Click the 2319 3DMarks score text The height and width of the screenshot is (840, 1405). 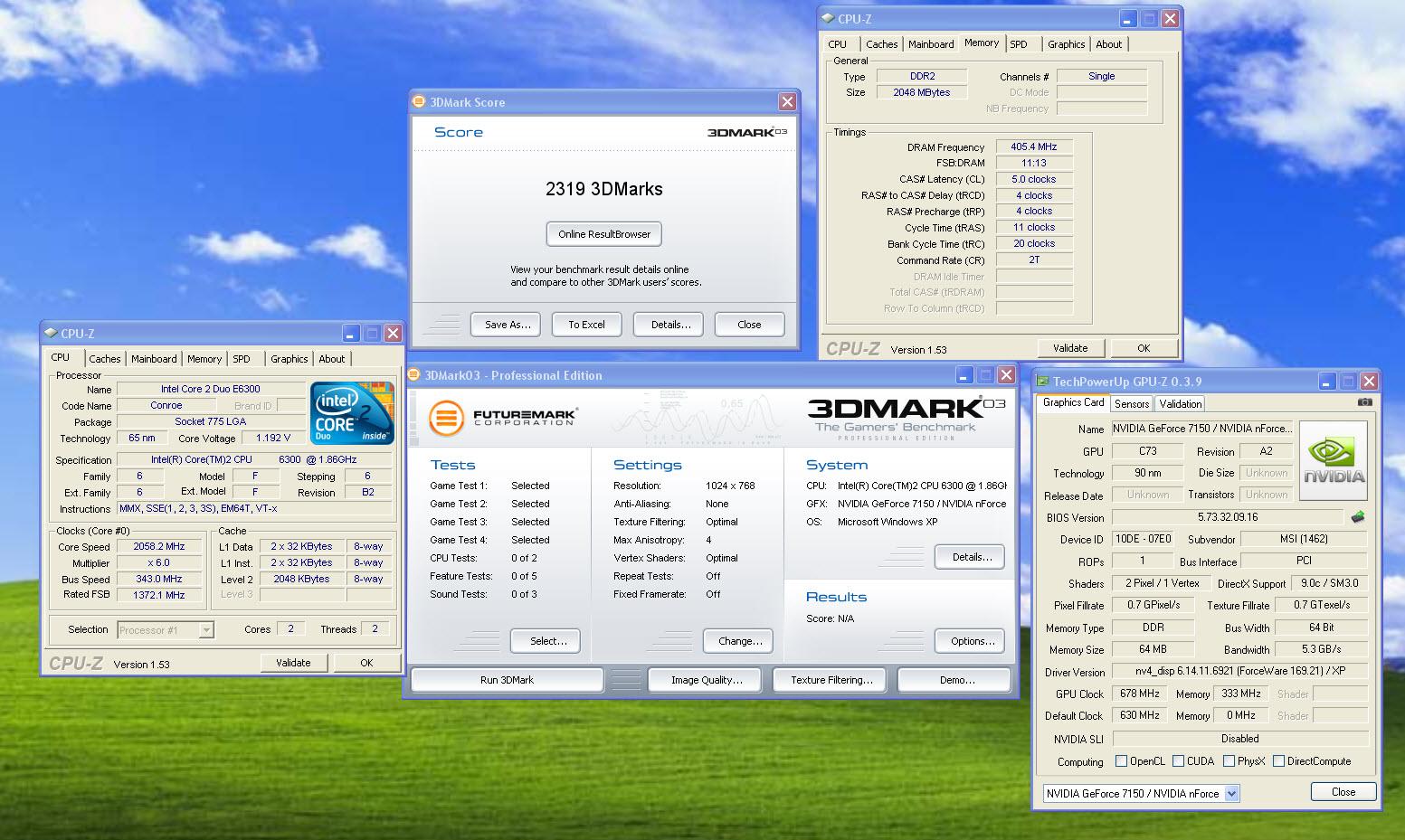coord(603,189)
